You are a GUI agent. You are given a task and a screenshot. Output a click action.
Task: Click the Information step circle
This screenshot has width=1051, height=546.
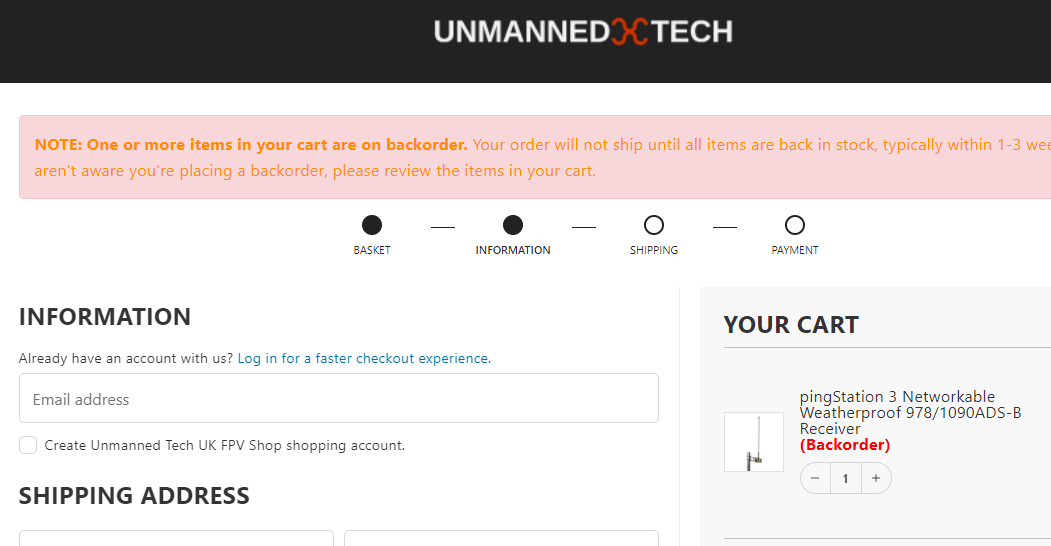513,225
